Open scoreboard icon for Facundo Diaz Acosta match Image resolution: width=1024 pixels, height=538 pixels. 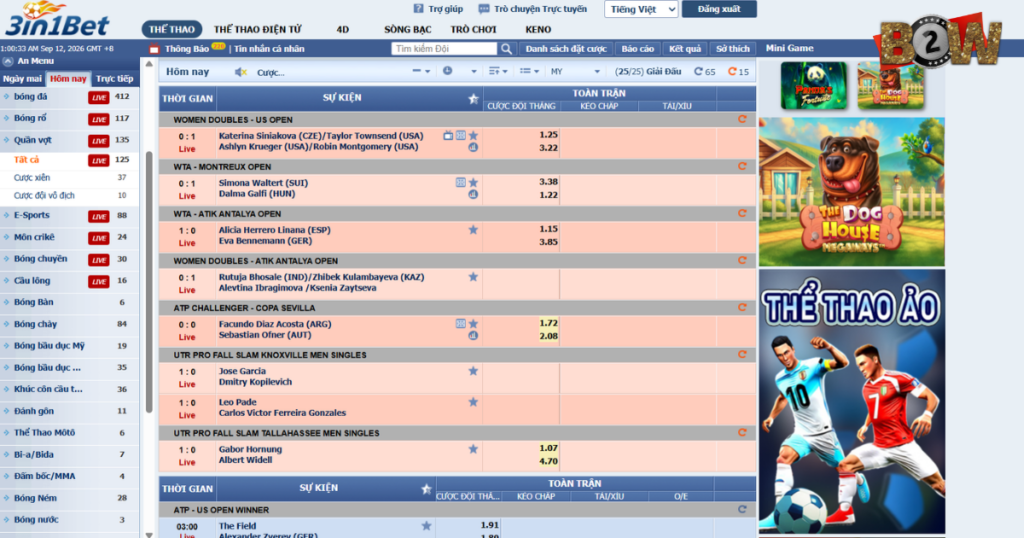click(460, 324)
